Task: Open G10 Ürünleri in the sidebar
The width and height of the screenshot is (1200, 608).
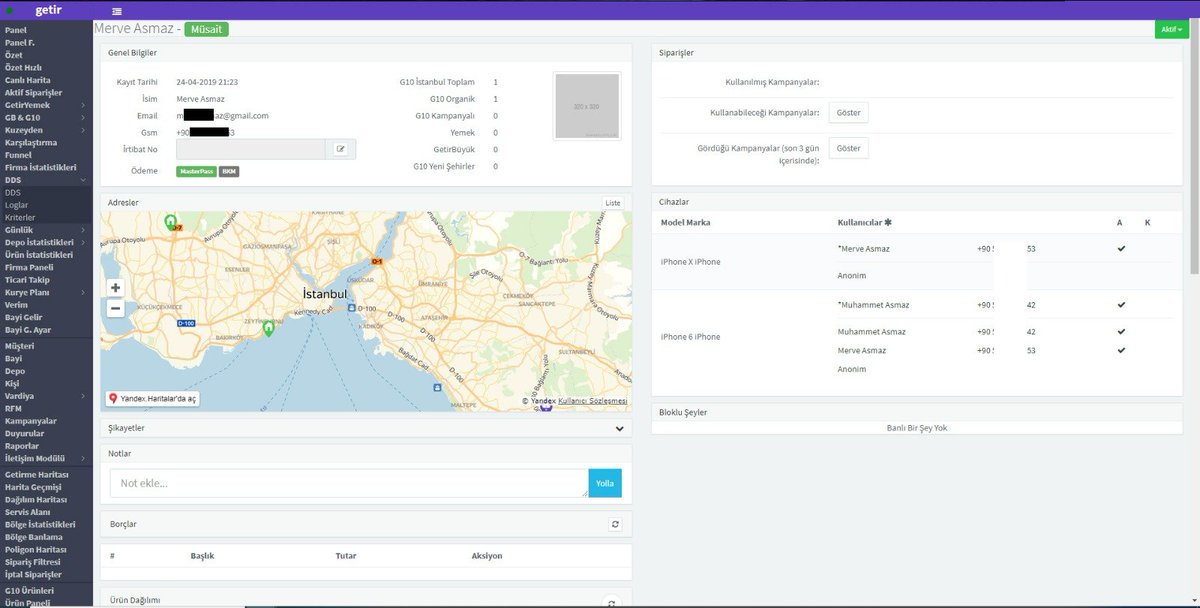Action: pyautogui.click(x=29, y=591)
